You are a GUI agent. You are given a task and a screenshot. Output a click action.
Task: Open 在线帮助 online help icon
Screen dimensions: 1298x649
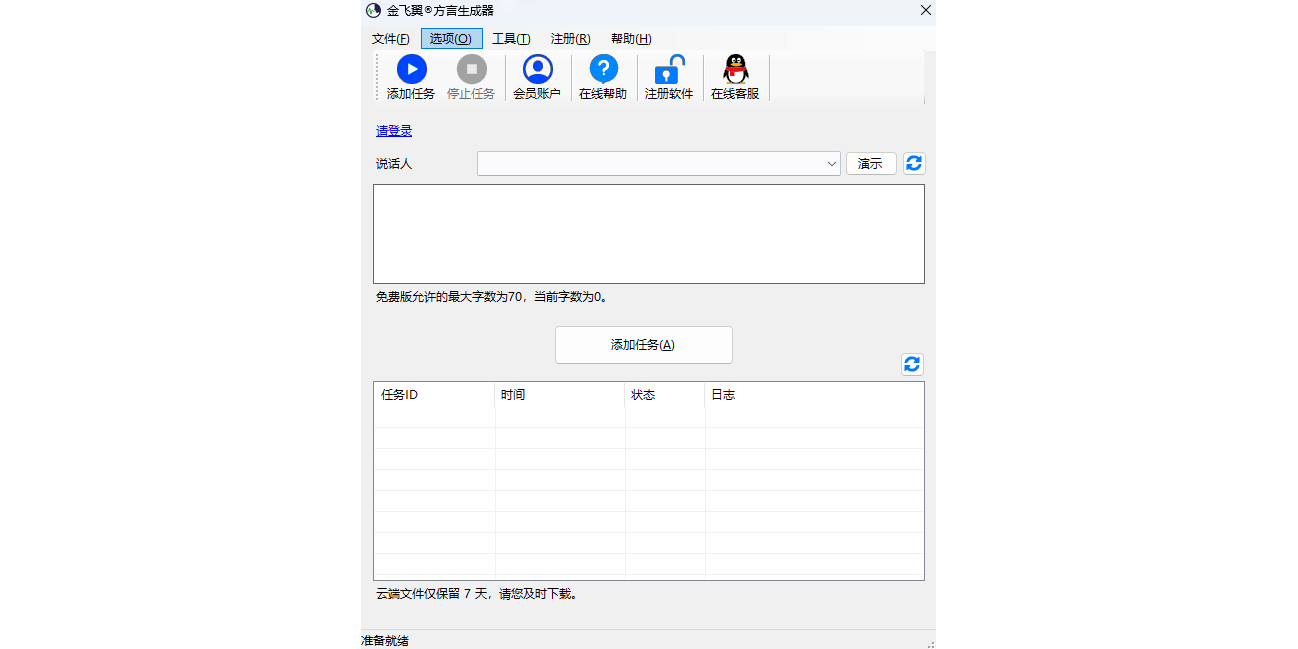pos(603,69)
